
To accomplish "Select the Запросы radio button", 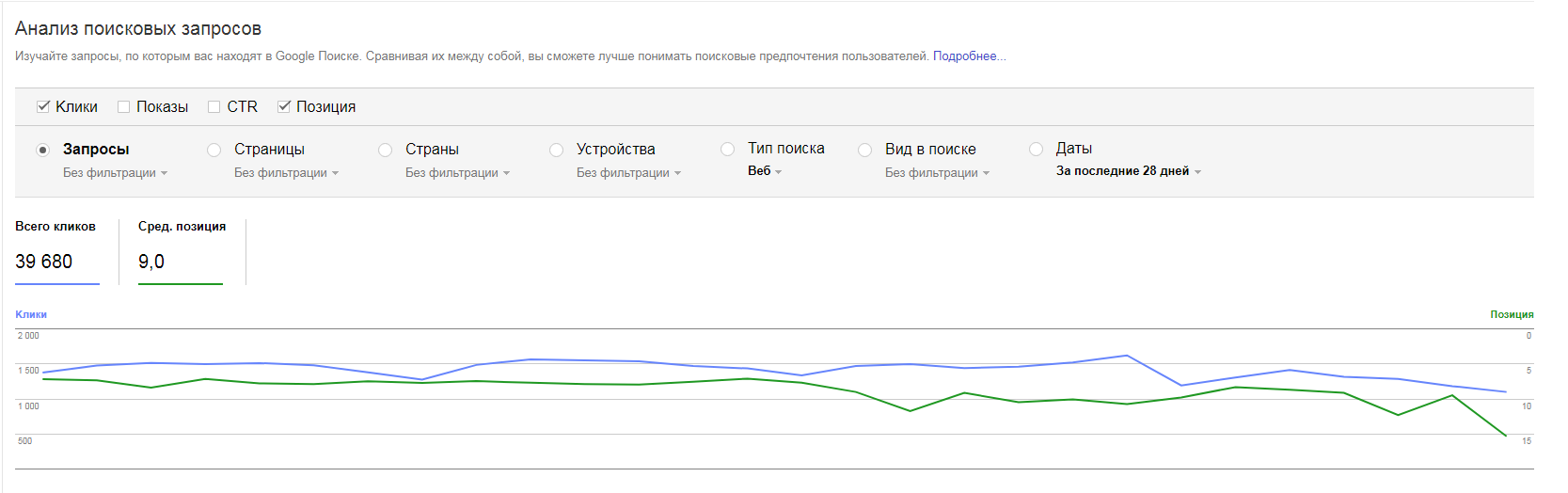I will 42,150.
